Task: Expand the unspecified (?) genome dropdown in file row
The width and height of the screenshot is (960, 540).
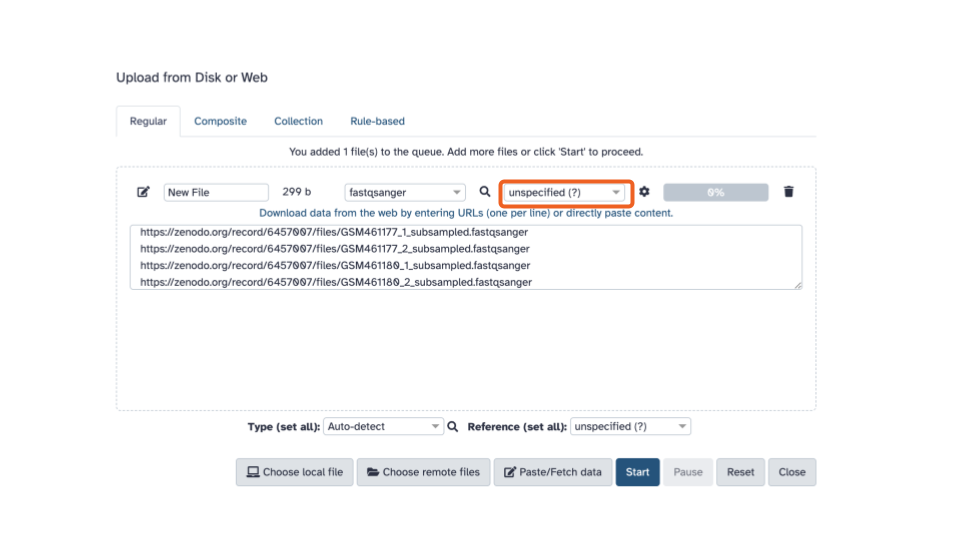Action: point(565,192)
